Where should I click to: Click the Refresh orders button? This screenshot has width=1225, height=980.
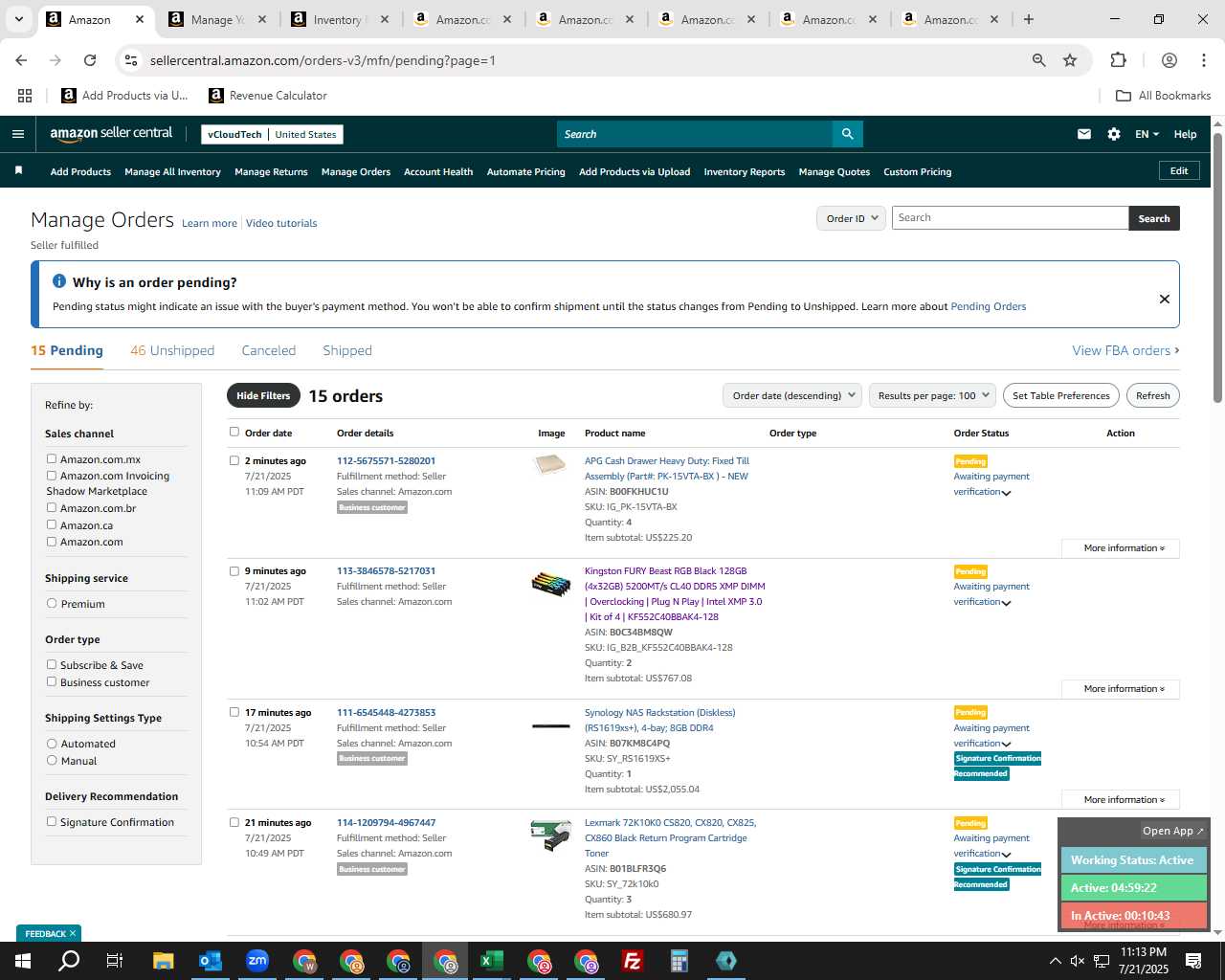[1153, 395]
